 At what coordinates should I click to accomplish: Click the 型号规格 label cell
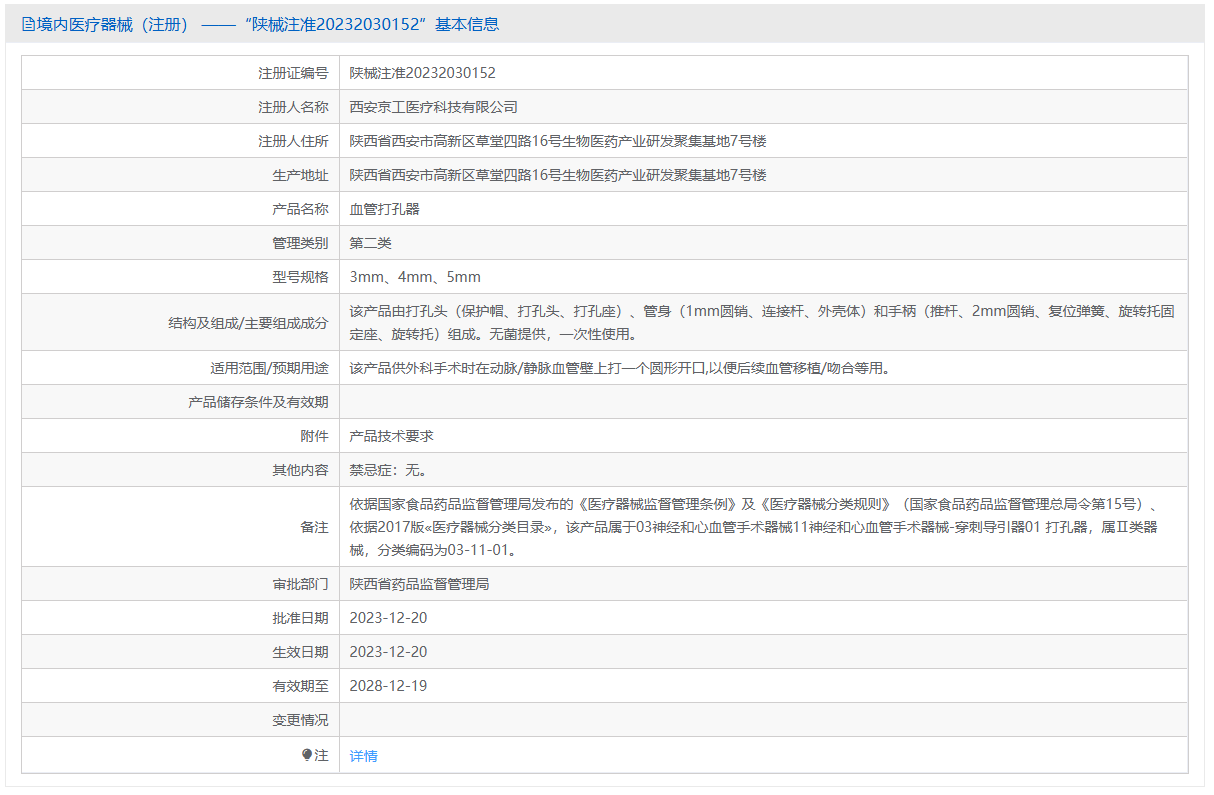pyautogui.click(x=181, y=277)
